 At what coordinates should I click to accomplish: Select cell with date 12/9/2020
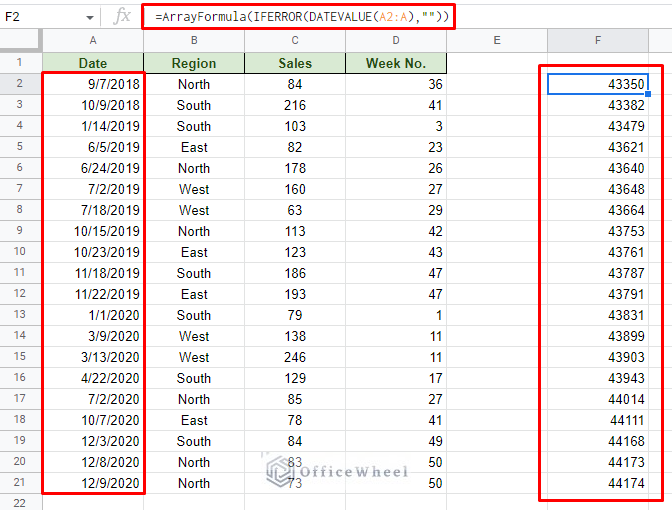pyautogui.click(x=93, y=483)
